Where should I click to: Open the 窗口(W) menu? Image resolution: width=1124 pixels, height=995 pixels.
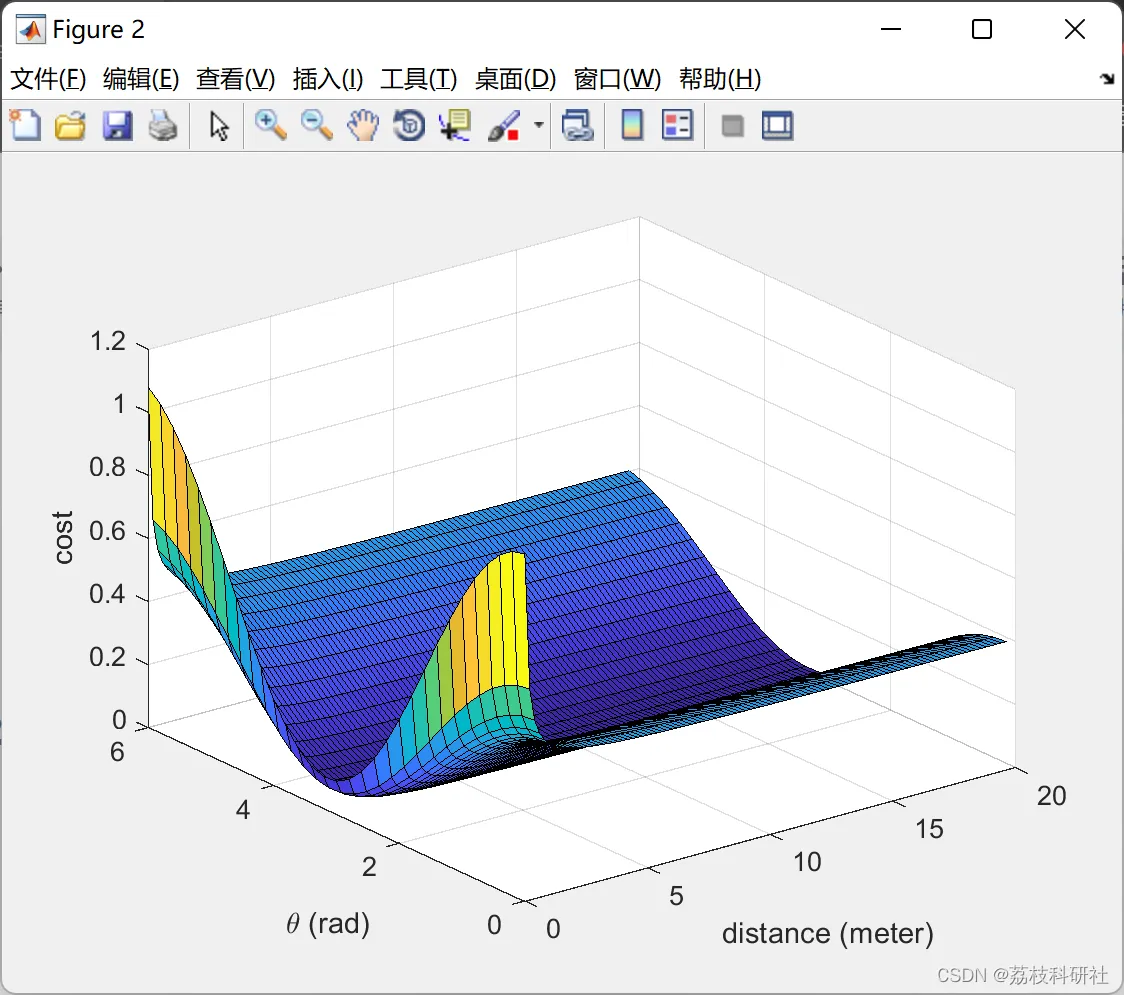point(617,79)
